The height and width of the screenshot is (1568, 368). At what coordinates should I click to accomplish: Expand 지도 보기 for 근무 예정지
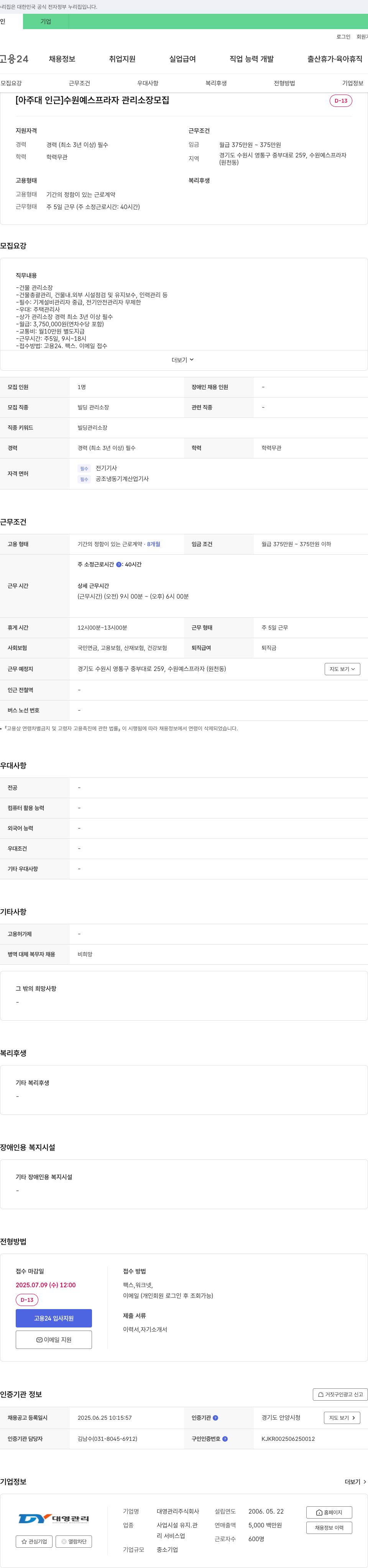pyautogui.click(x=342, y=669)
